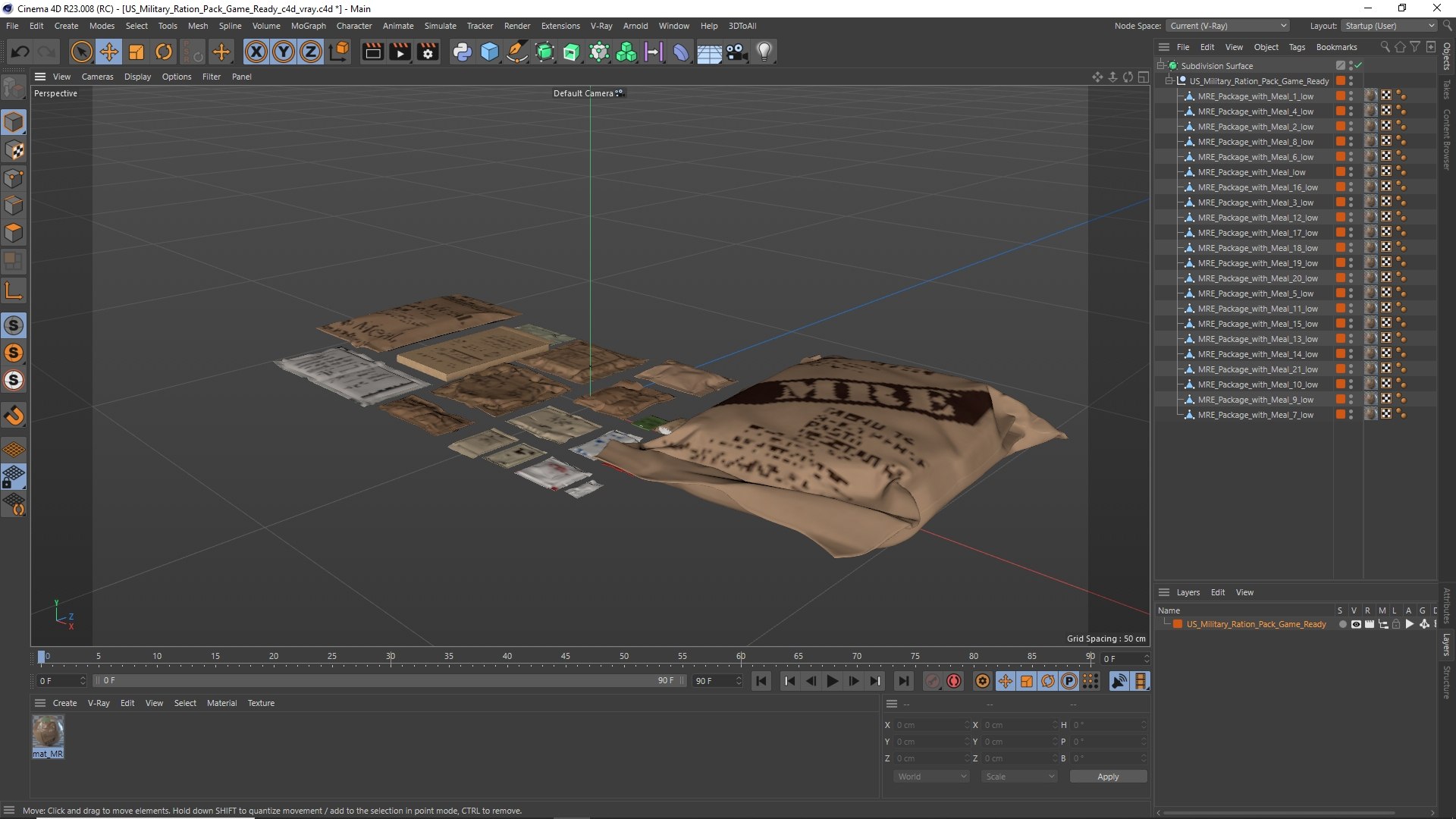
Task: Add a Cube primitive object
Action: [490, 52]
